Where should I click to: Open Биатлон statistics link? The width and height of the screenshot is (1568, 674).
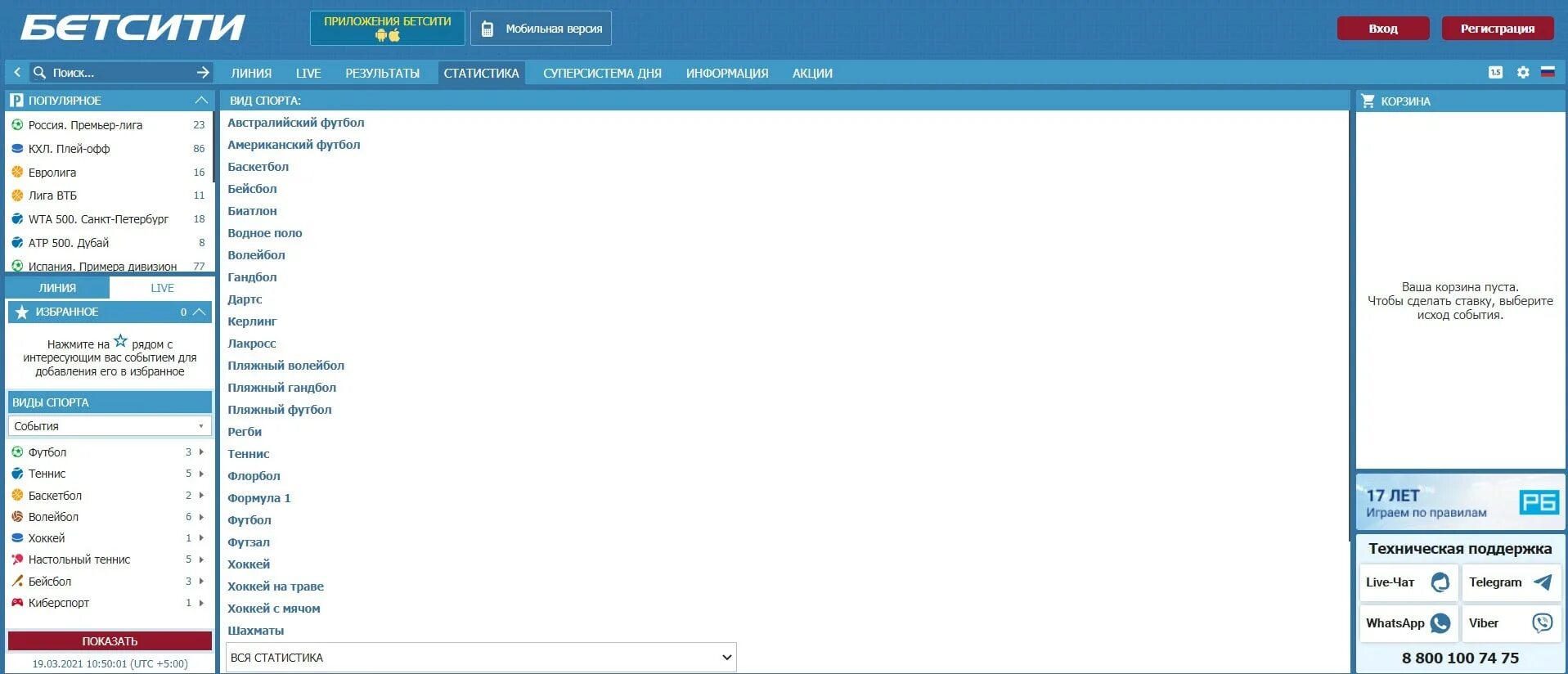(x=252, y=211)
